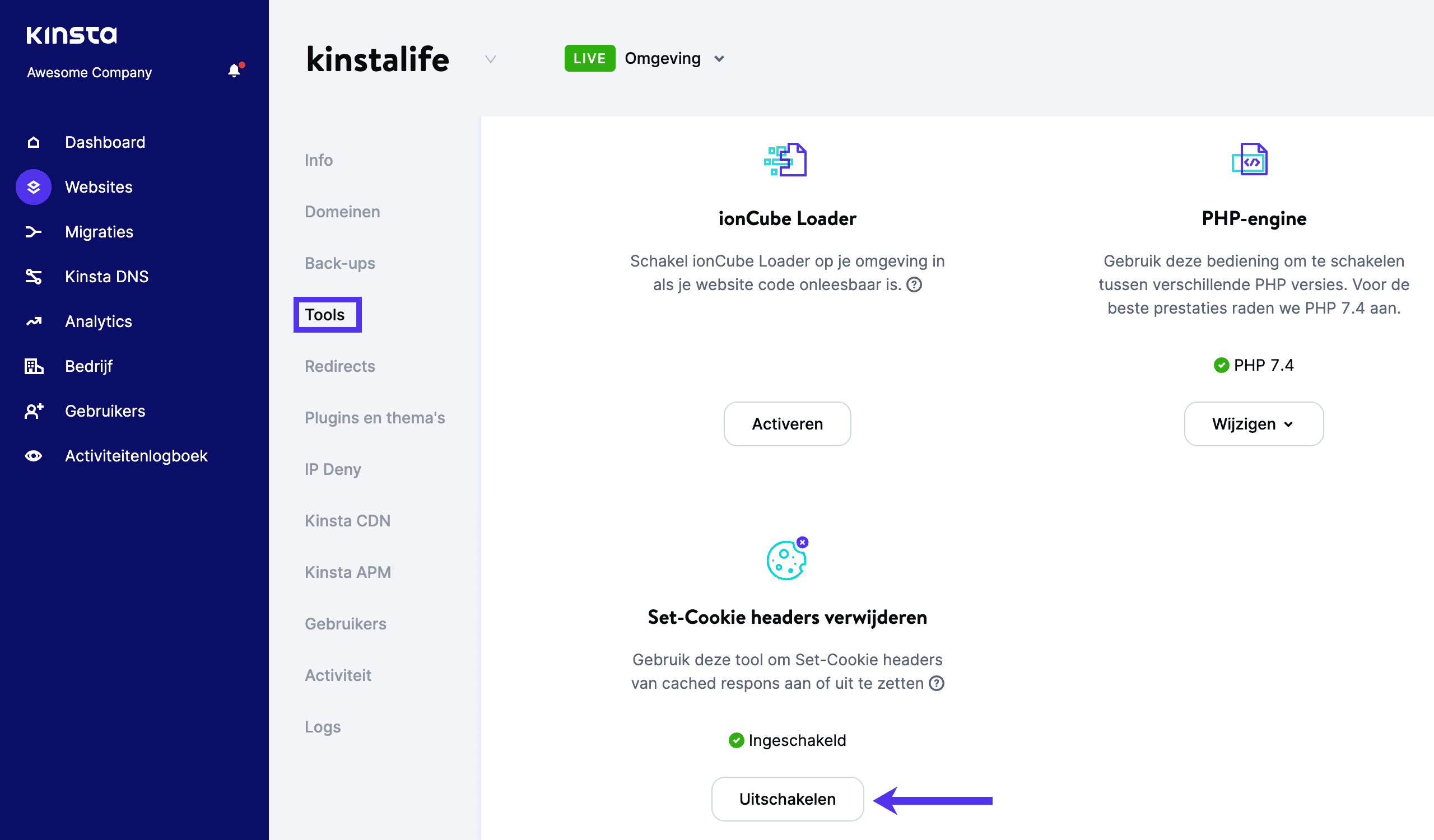Viewport: 1434px width, 840px height.
Task: Open Dashboard via the home icon
Action: coord(34,142)
